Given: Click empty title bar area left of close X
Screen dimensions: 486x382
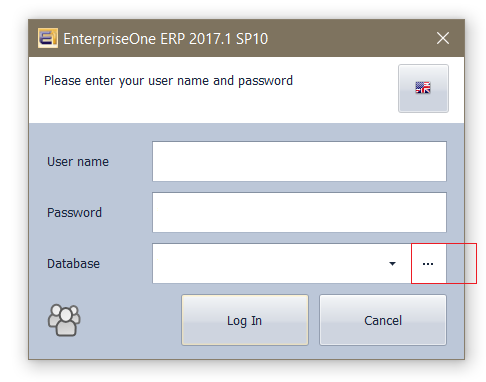Looking at the screenshot, I should [350, 38].
